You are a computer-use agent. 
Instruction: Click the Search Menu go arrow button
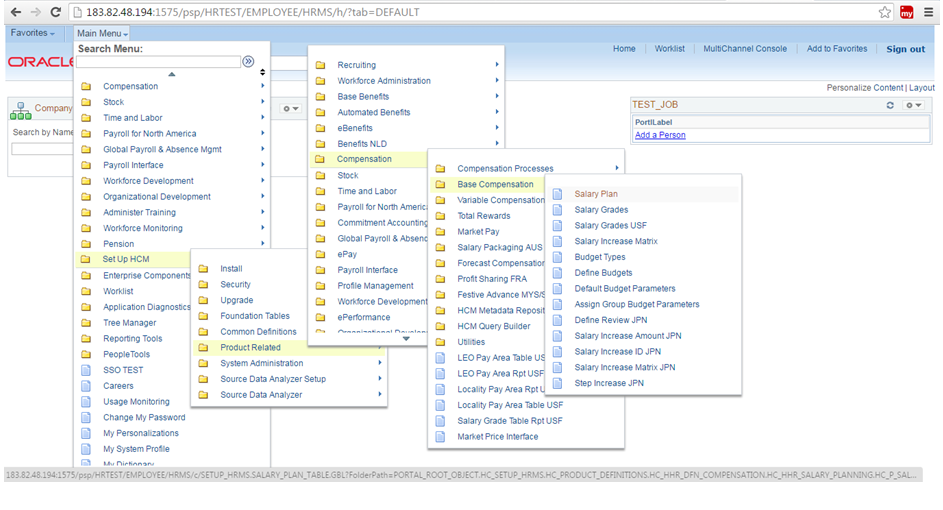(248, 61)
